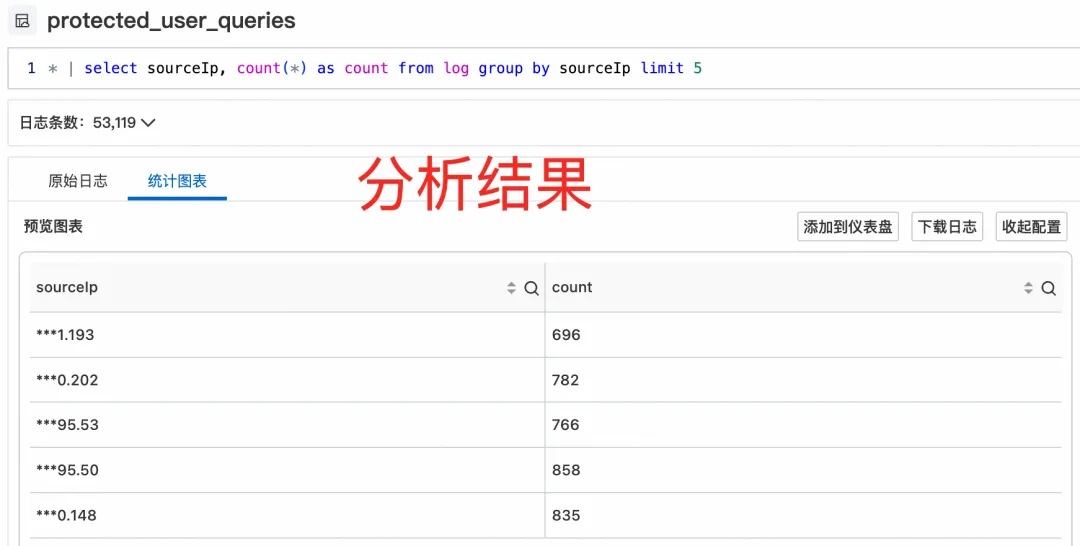The width and height of the screenshot is (1080, 546).
Task: Click the search icon in sourceIp column
Action: pos(531,288)
